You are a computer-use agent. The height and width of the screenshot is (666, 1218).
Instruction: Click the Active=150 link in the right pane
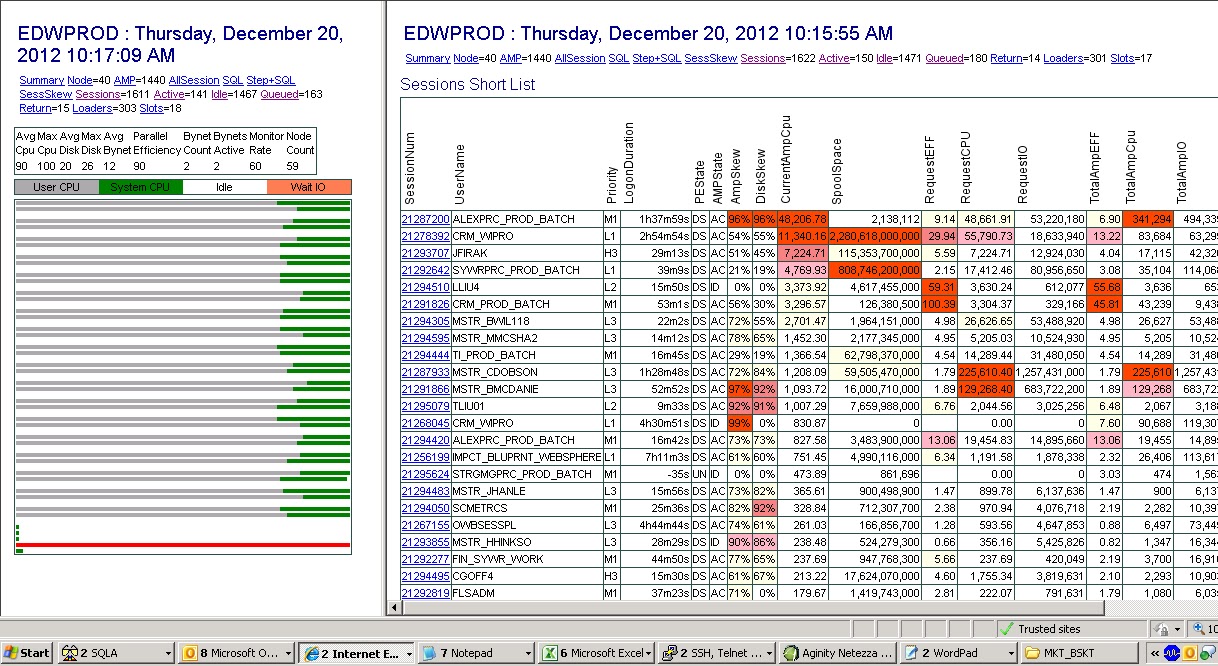click(834, 58)
